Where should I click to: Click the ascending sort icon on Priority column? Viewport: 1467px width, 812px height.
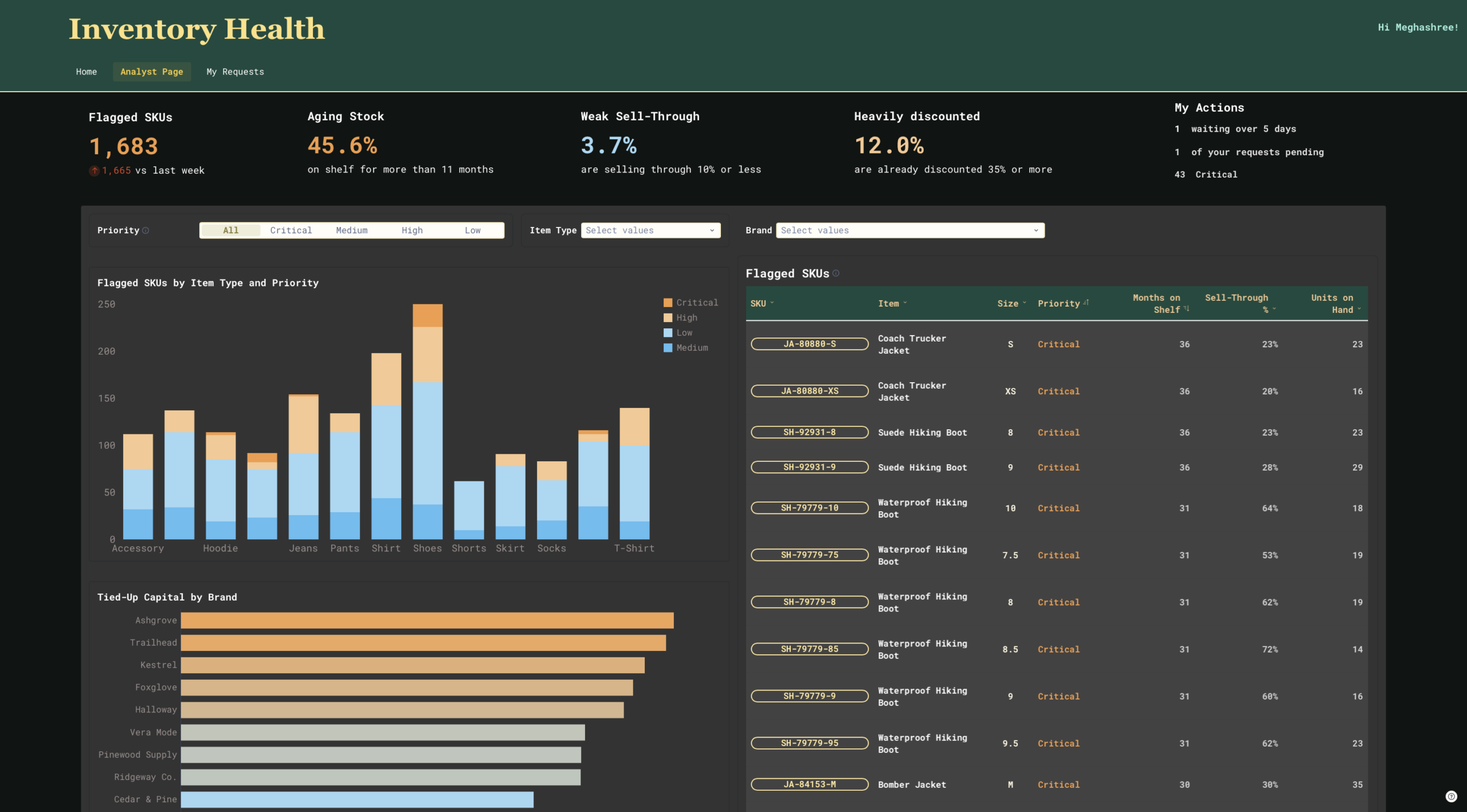click(x=1086, y=303)
